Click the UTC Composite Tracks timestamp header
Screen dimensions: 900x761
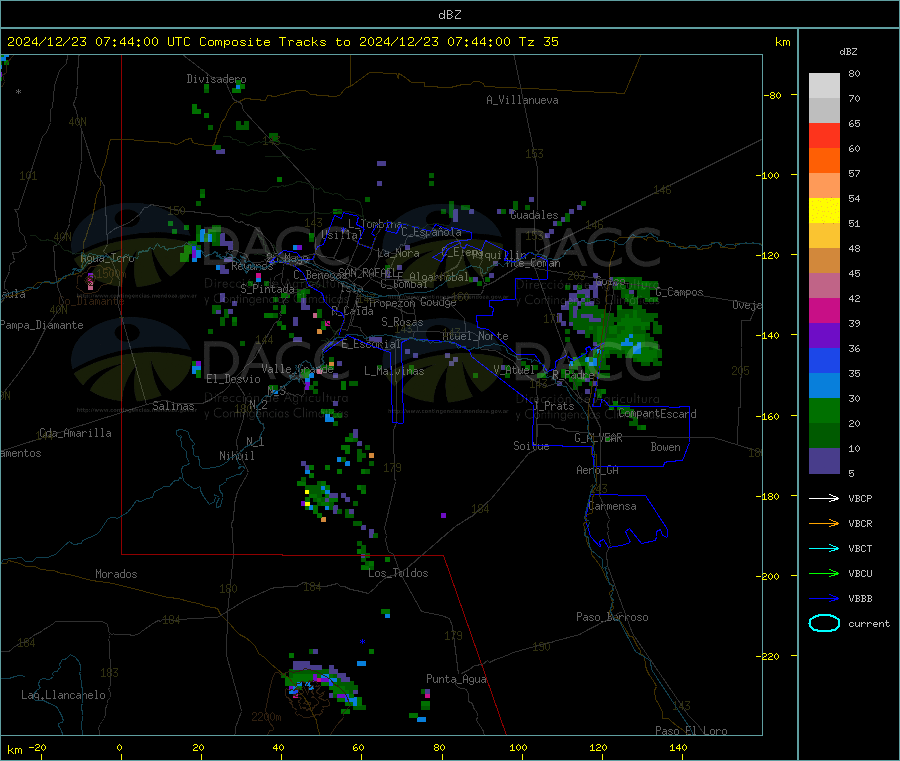[282, 42]
